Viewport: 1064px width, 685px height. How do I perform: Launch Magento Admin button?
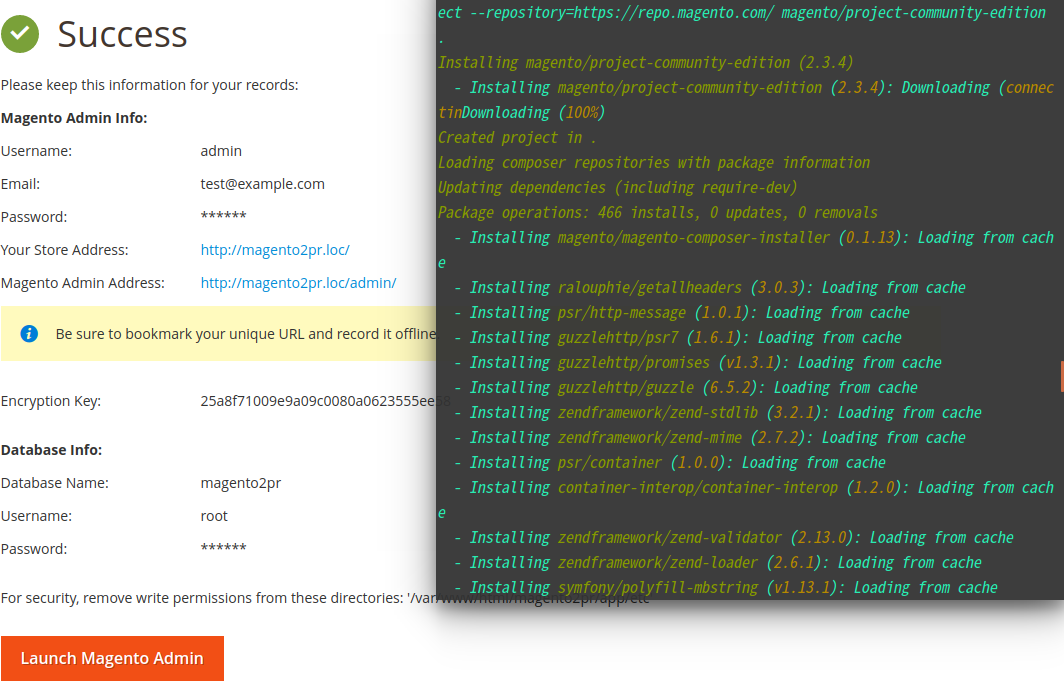[x=113, y=659]
